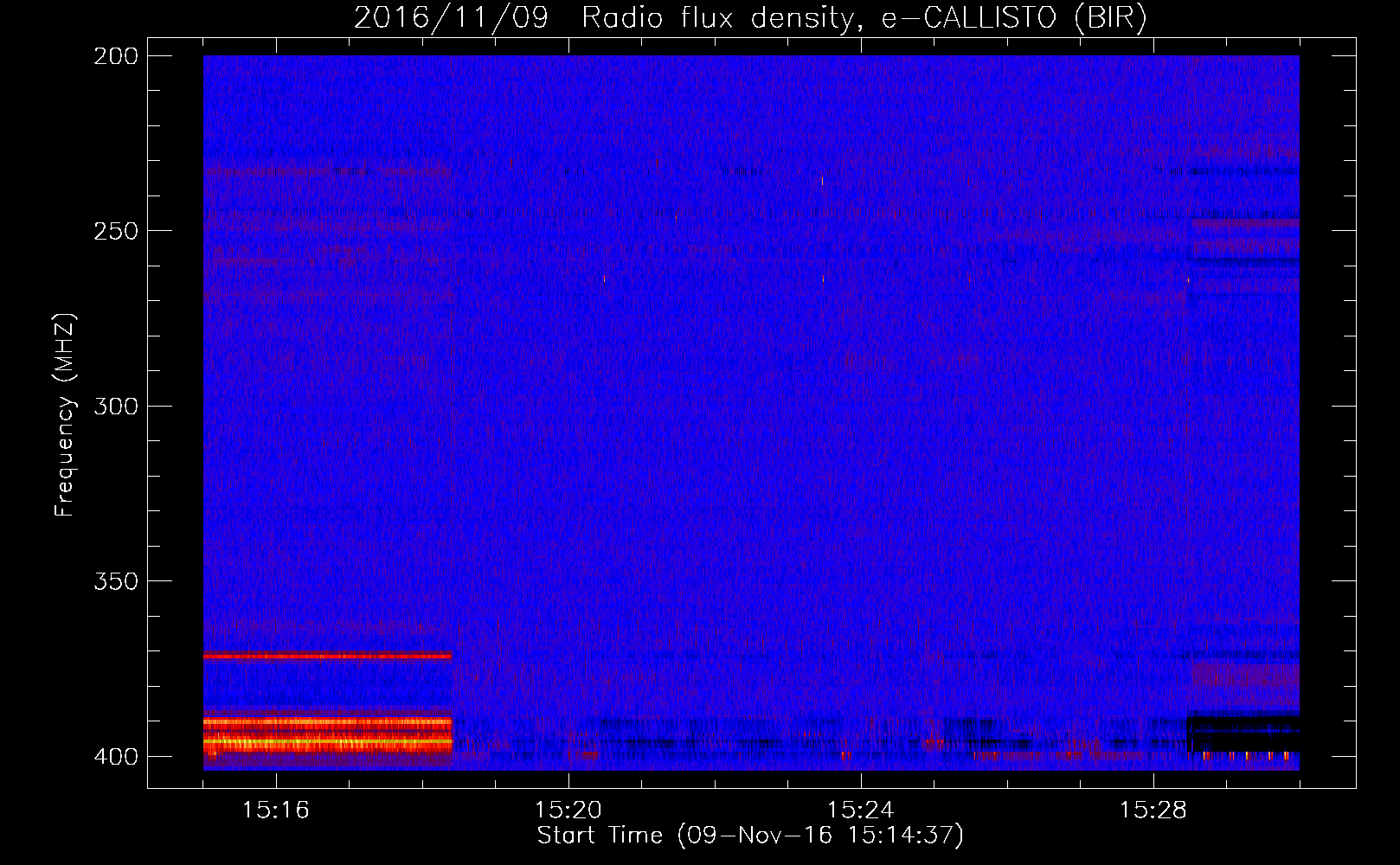Click the 250 frequency tick label
1400x865 pixels.
(x=116, y=231)
